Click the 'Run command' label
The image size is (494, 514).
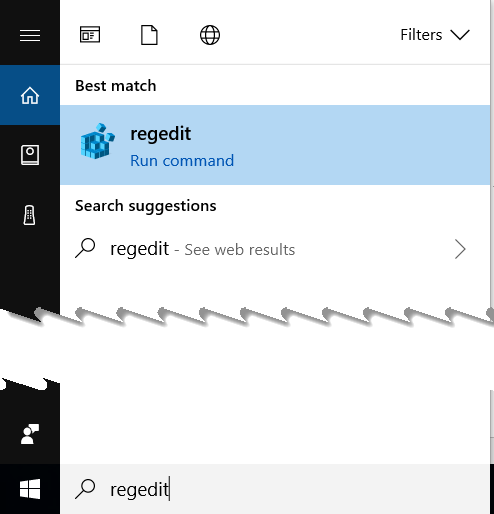point(182,161)
